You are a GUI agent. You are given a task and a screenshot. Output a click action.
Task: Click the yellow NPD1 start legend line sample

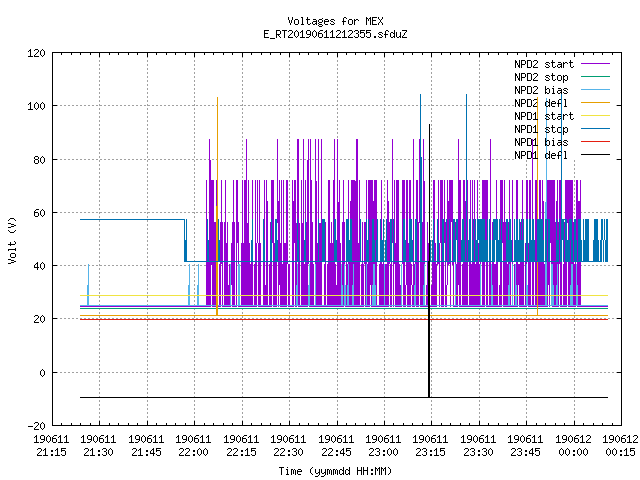pos(595,116)
